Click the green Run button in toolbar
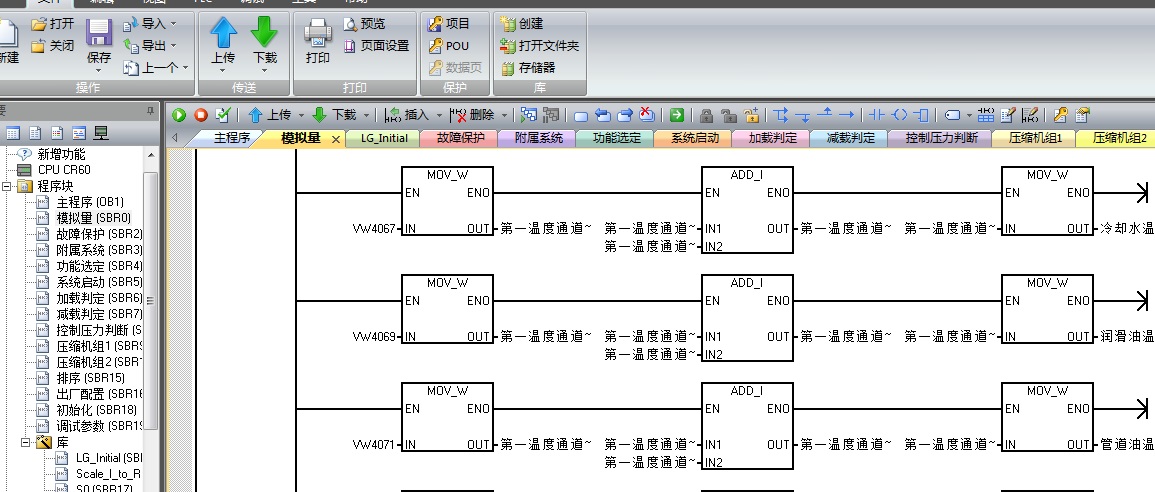The height and width of the screenshot is (492, 1155). tap(180, 115)
